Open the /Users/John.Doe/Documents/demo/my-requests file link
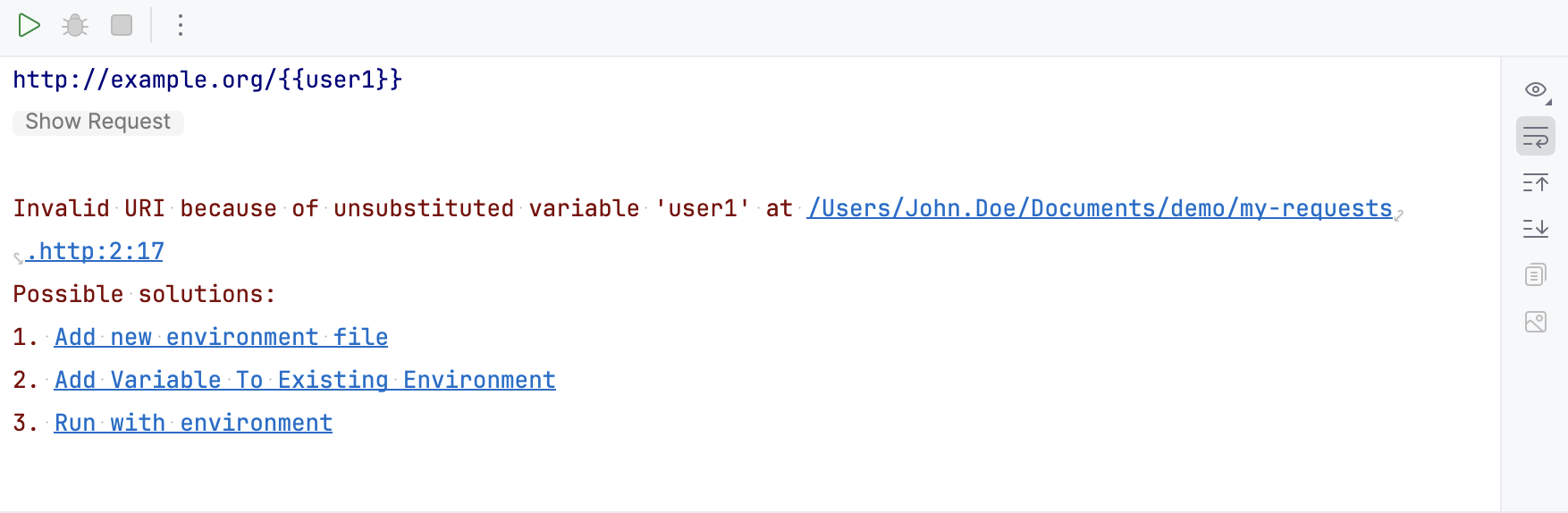The width and height of the screenshot is (1568, 513). [1100, 209]
